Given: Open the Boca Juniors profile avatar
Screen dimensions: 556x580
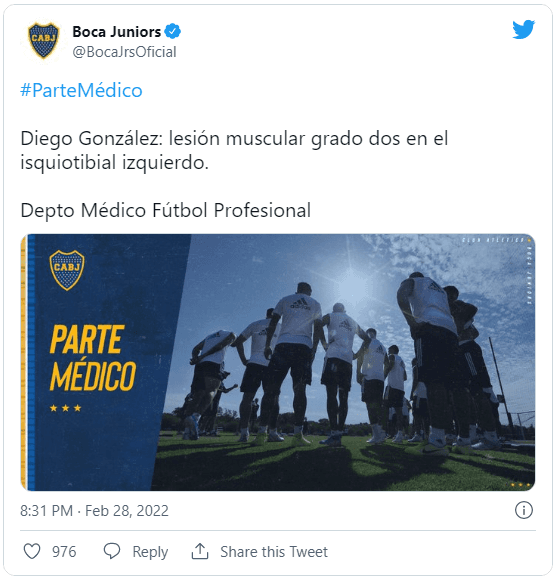Looking at the screenshot, I should click(44, 40).
